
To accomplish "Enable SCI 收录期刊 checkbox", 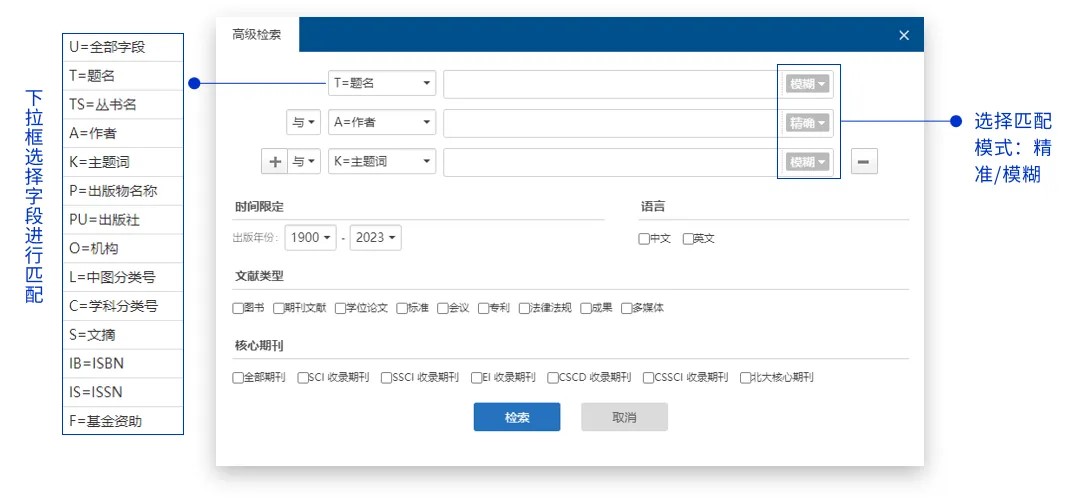I will [303, 378].
